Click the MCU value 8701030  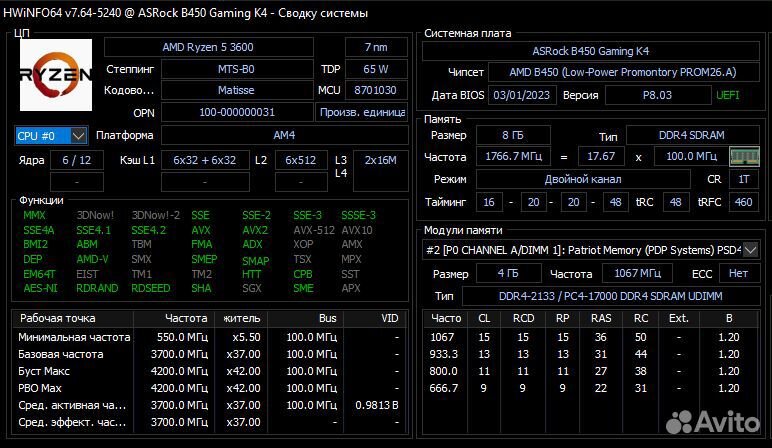(376, 90)
